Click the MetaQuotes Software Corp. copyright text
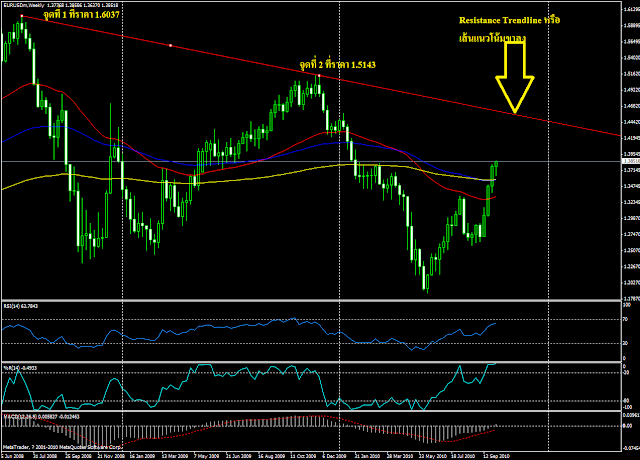This screenshot has width=640, height=460. [x=62, y=447]
